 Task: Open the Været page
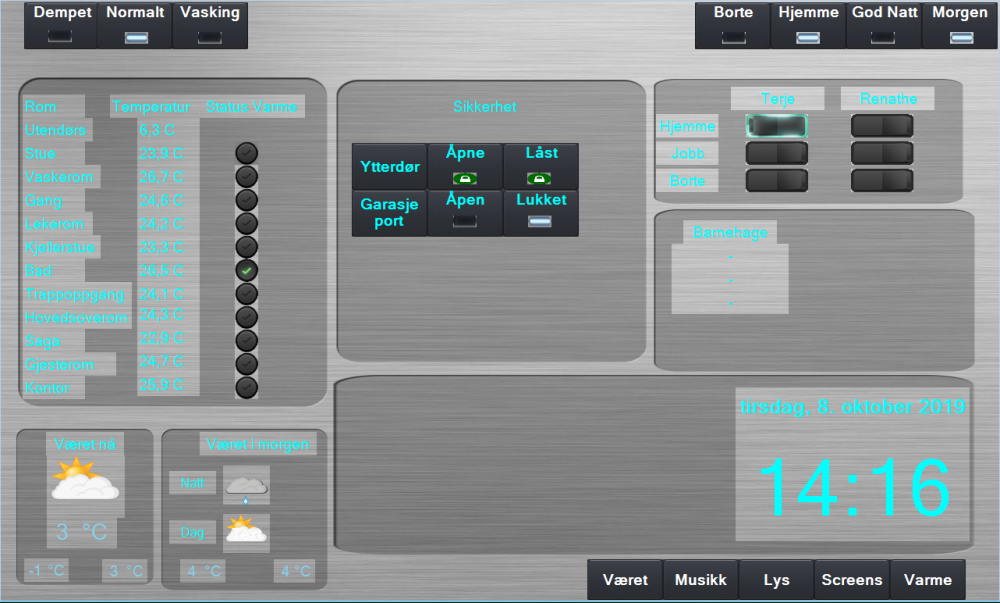(625, 580)
